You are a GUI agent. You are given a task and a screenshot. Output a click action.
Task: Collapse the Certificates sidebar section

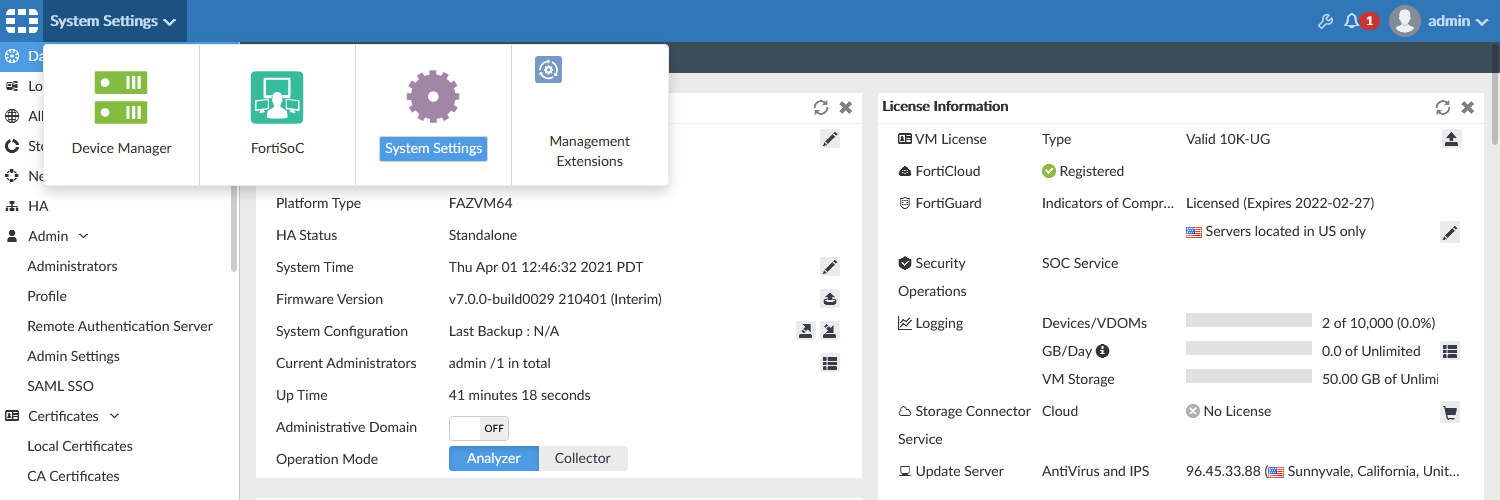(114, 416)
